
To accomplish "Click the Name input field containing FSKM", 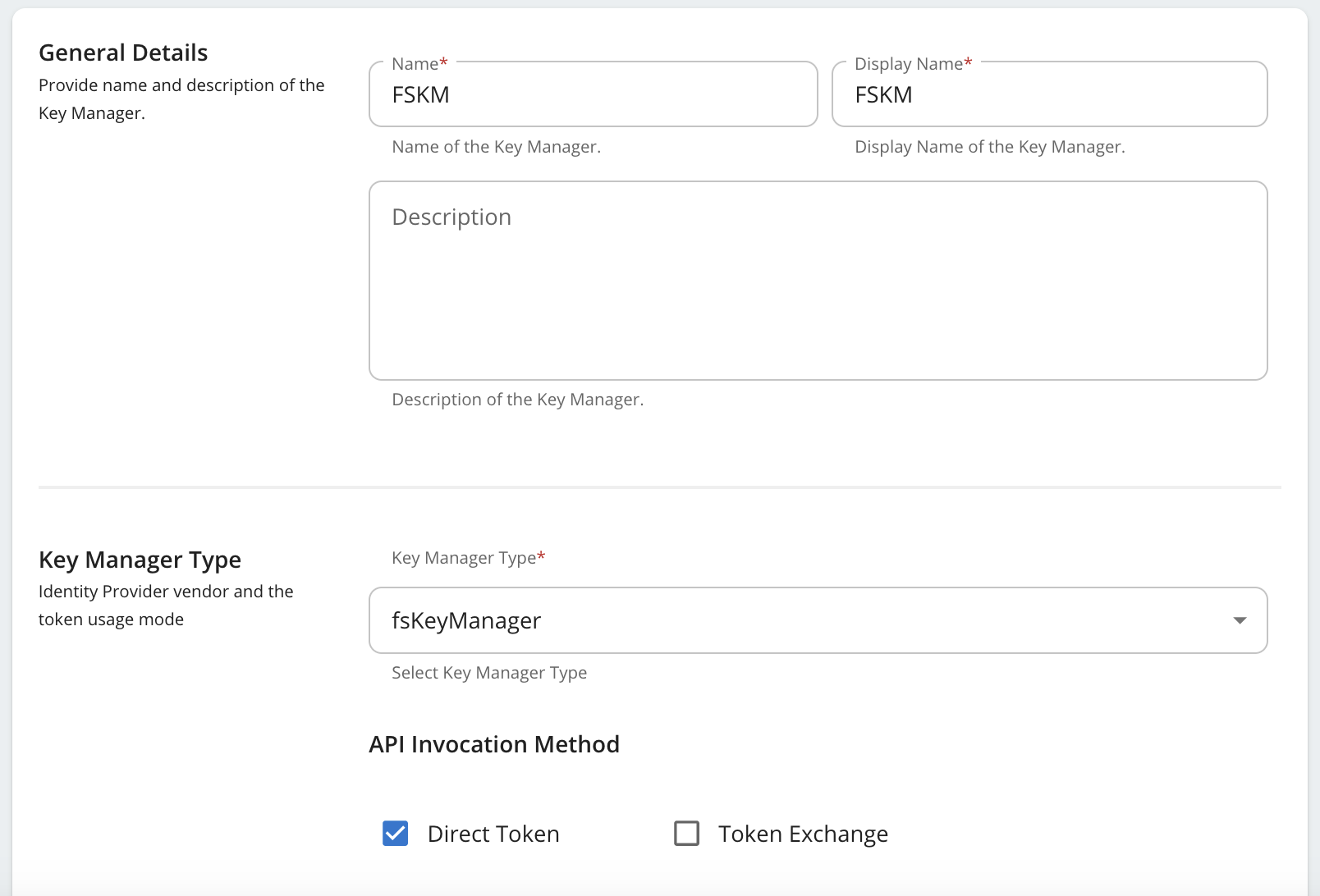I will pyautogui.click(x=593, y=94).
